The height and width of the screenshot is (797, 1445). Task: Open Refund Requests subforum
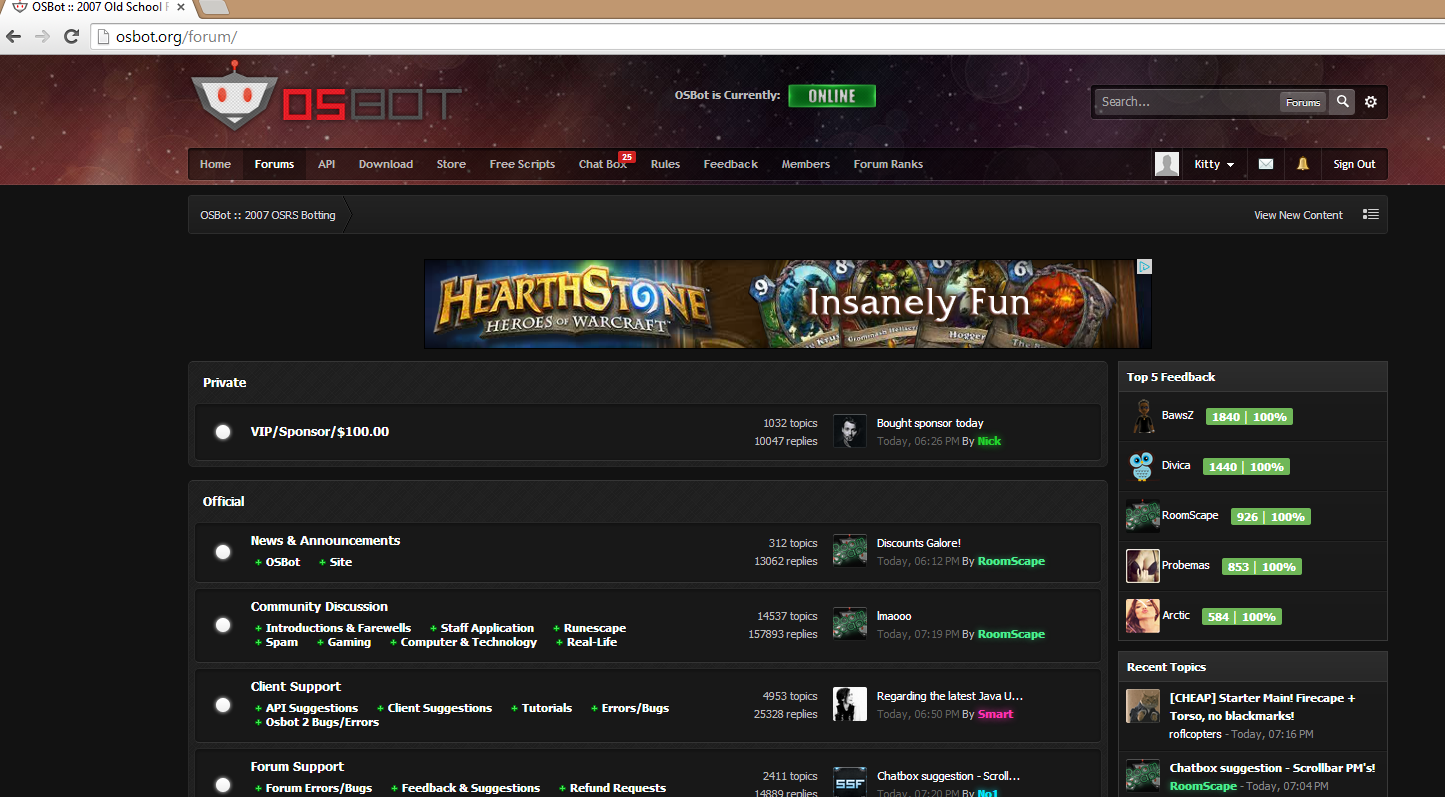click(x=618, y=788)
